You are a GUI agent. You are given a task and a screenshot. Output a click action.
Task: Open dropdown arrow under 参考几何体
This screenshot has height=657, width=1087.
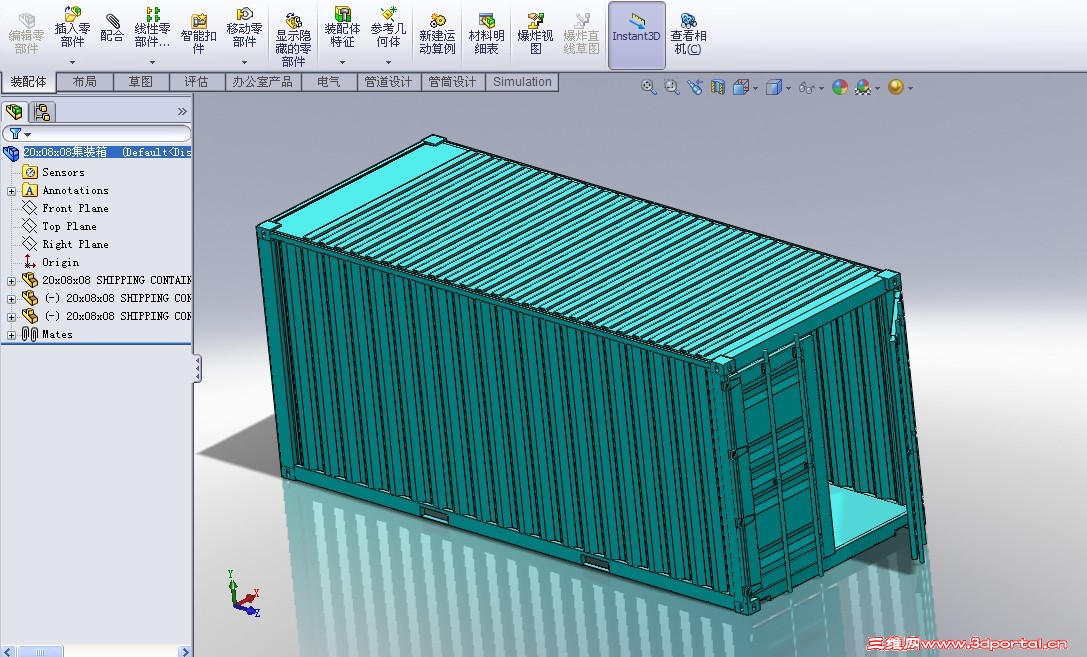[x=388, y=62]
